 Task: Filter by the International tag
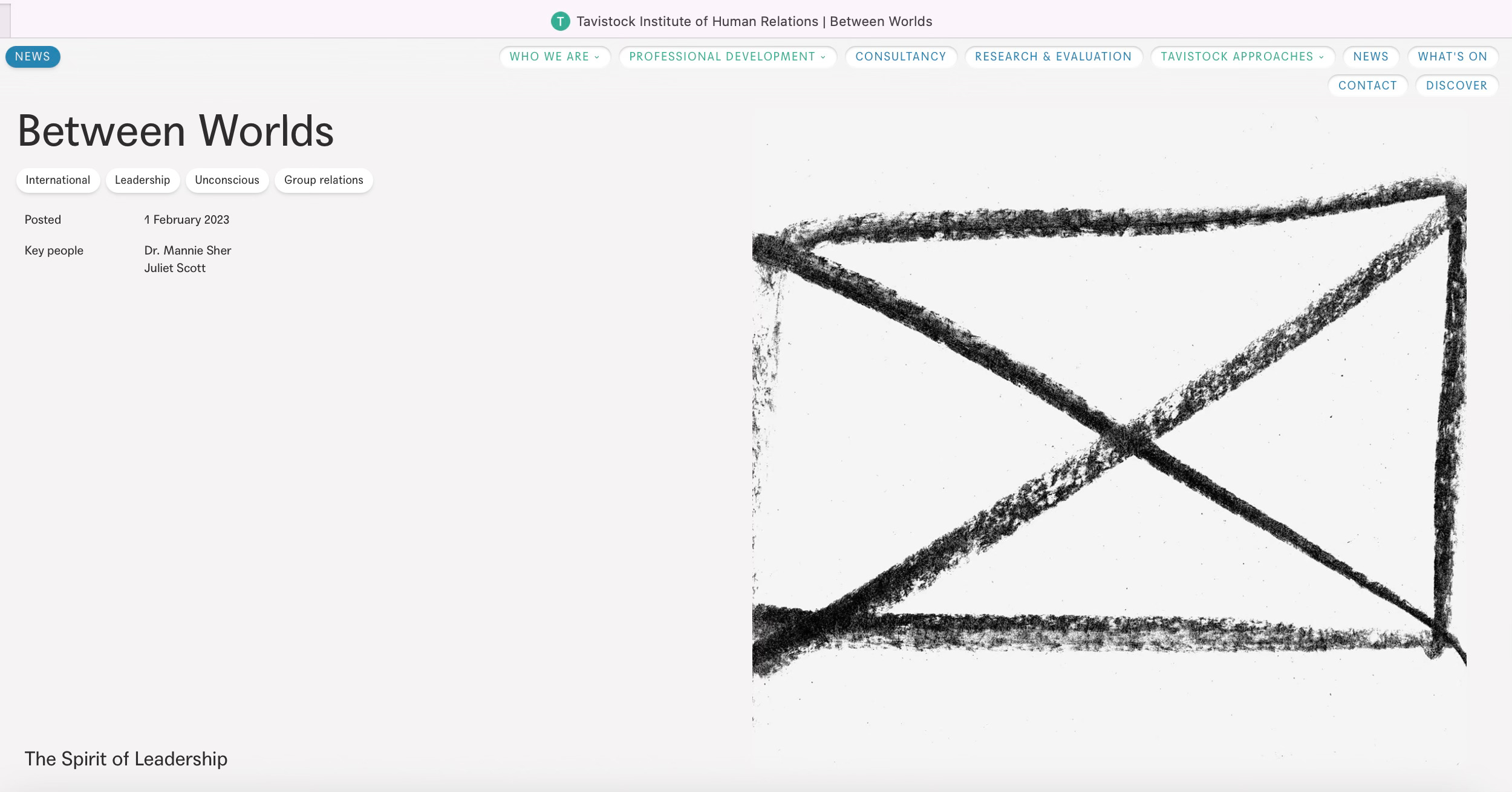click(57, 180)
